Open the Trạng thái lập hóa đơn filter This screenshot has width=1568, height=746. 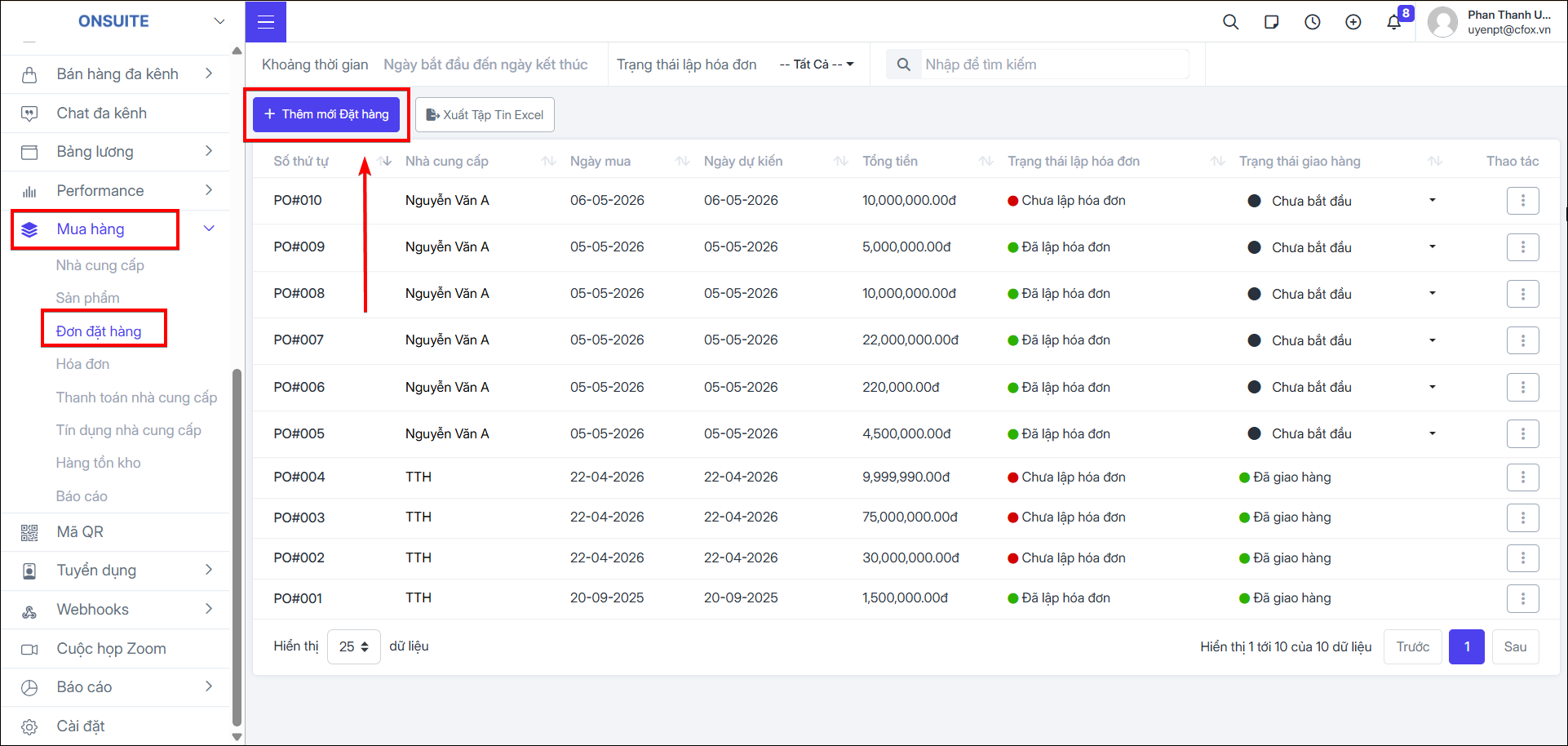817,64
